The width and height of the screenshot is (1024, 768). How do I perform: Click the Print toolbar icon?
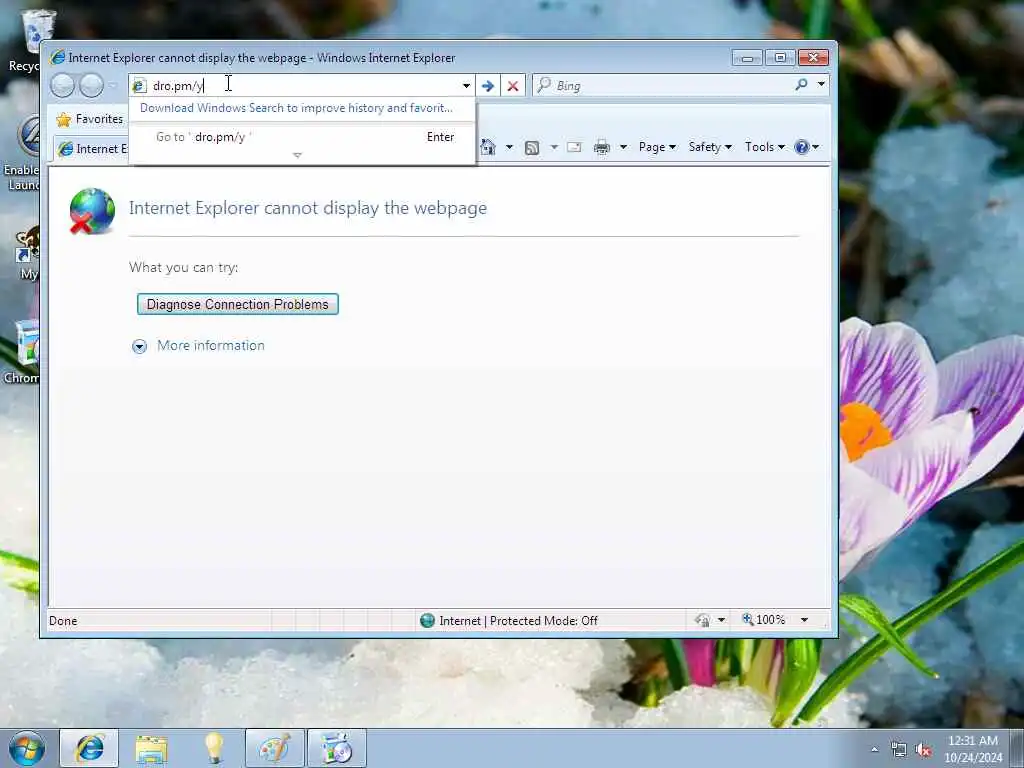(601, 148)
